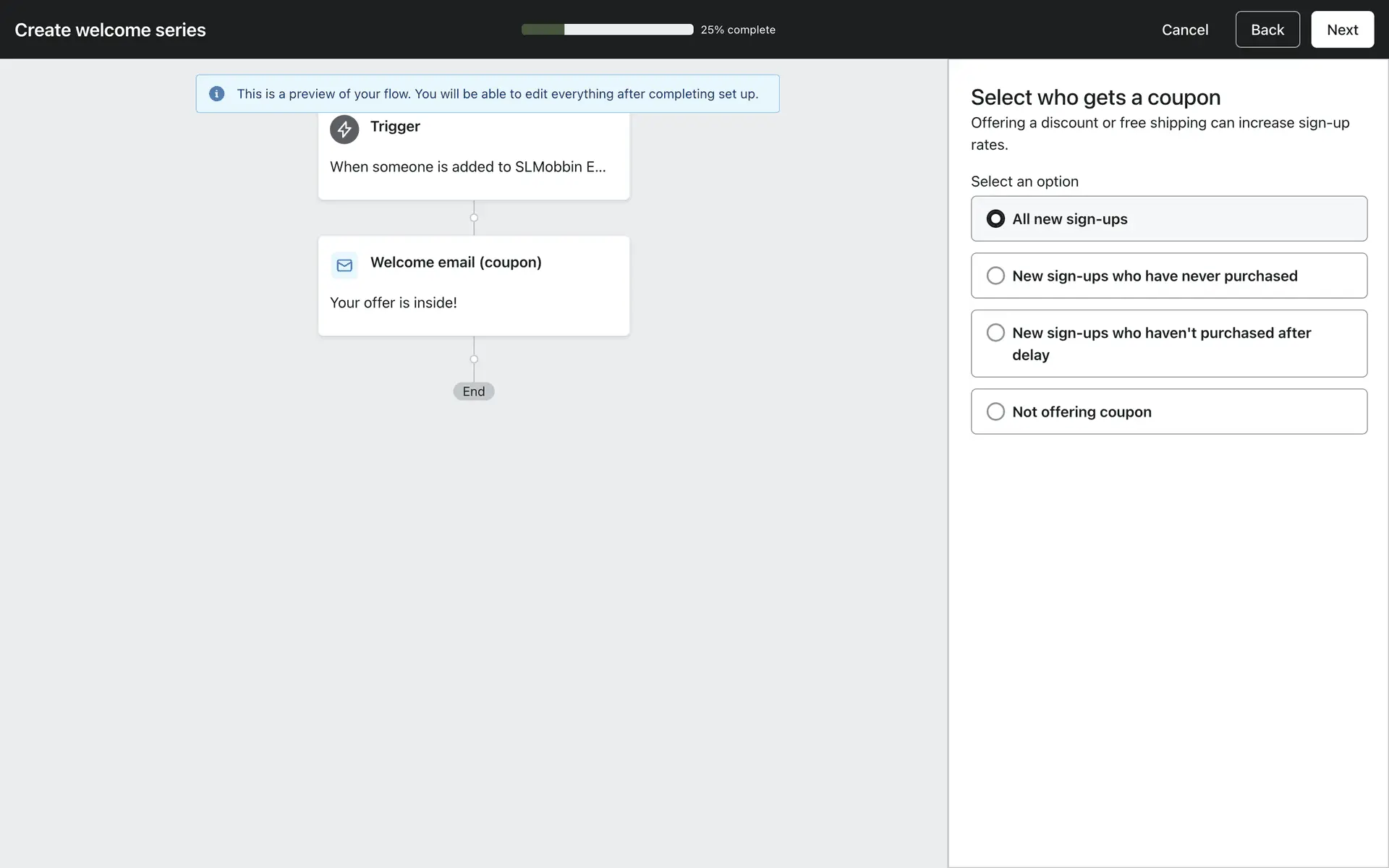This screenshot has height=868, width=1389.
Task: Click the Create welcome series title
Action: [x=110, y=30]
